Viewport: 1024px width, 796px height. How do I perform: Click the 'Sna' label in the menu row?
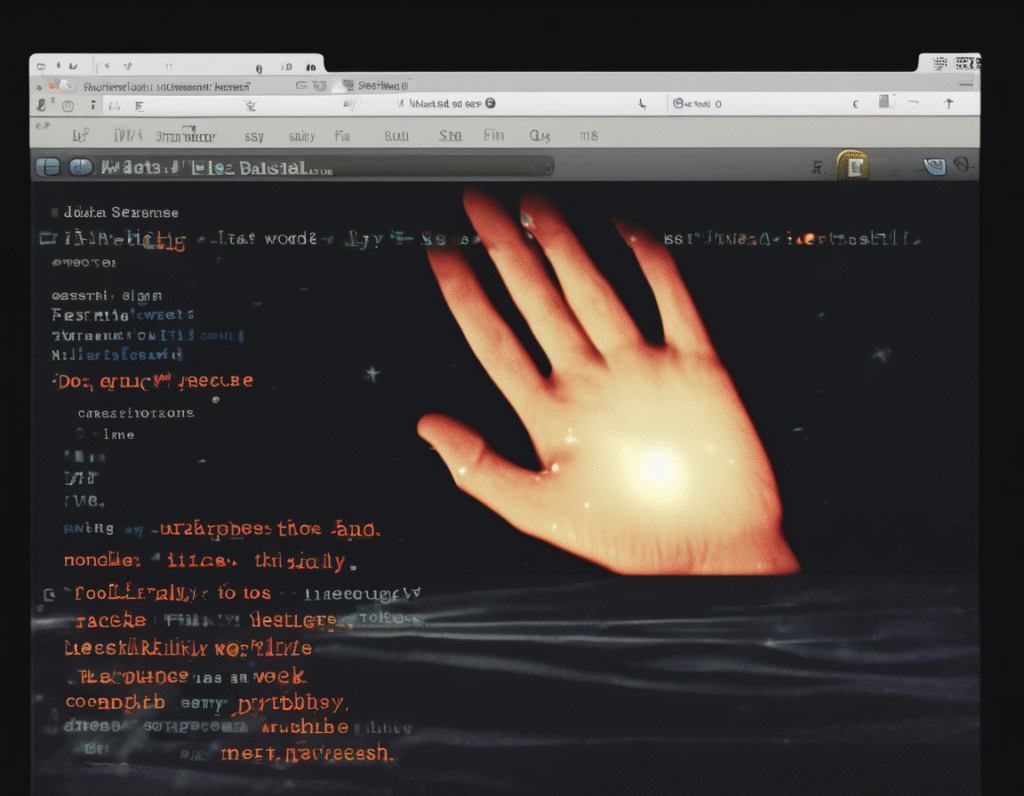coord(450,136)
